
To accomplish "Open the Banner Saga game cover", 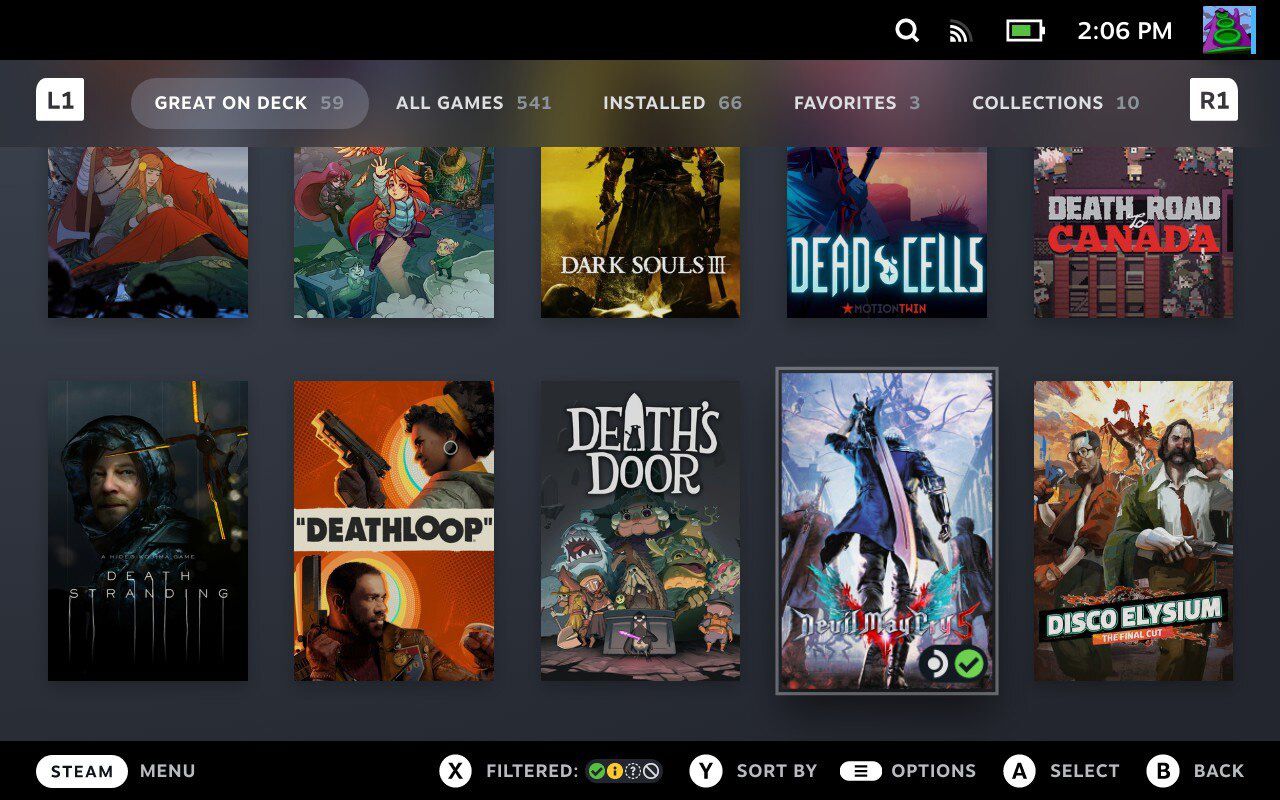I will click(148, 232).
